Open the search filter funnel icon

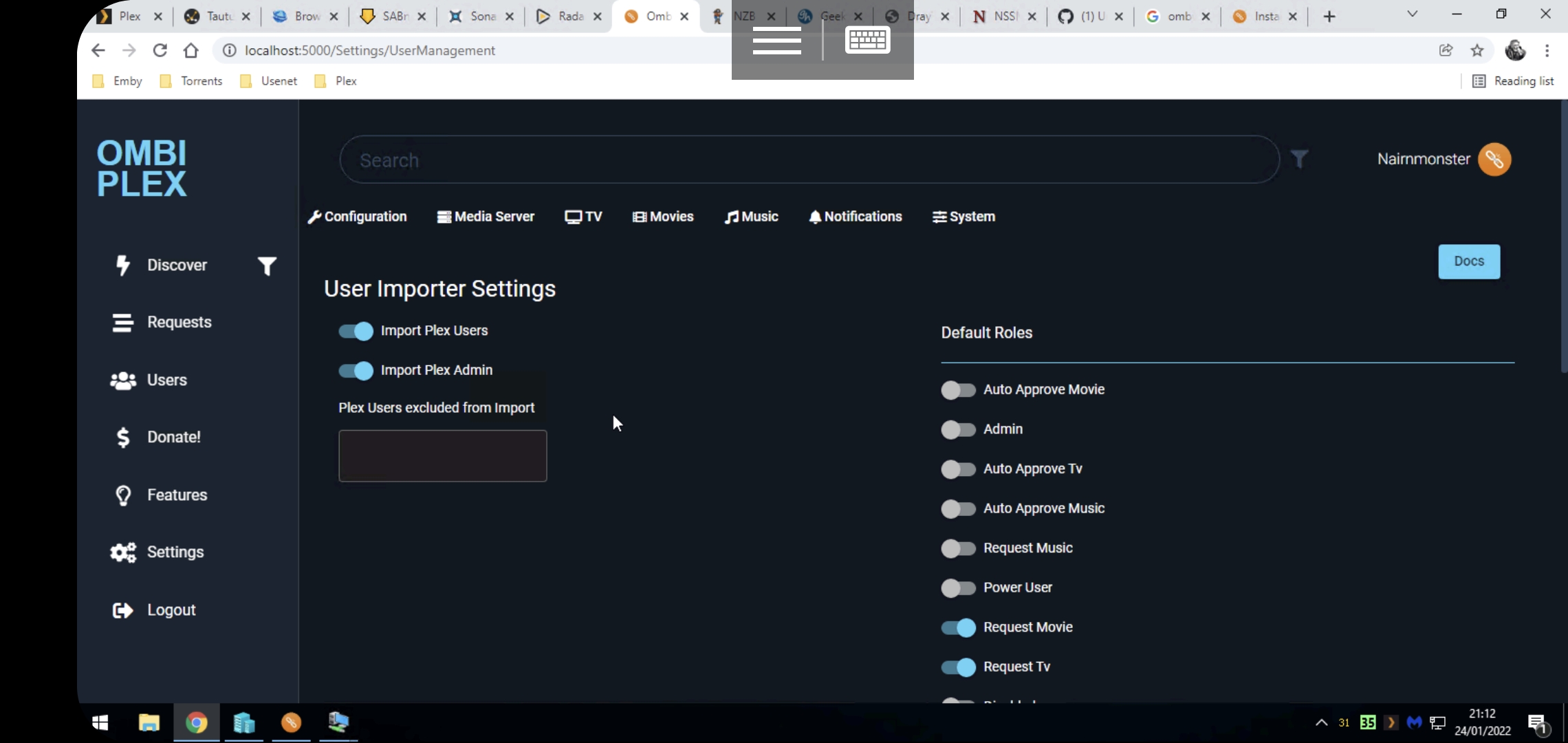click(x=1300, y=158)
